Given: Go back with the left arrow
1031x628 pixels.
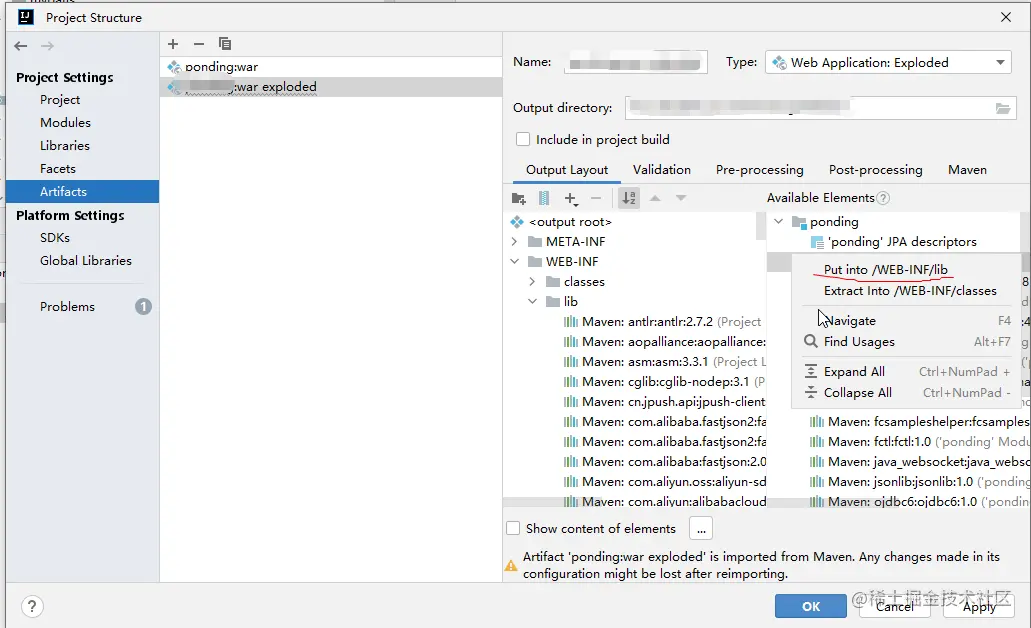Looking at the screenshot, I should [21, 46].
